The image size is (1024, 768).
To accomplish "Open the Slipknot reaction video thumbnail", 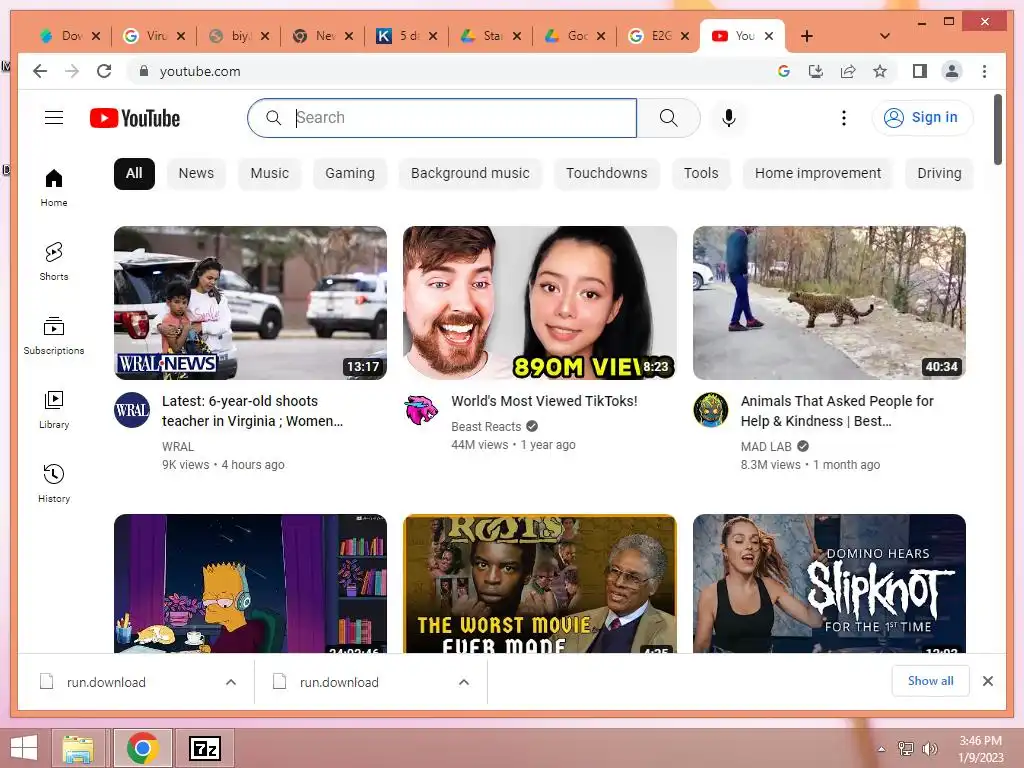I will [x=829, y=583].
